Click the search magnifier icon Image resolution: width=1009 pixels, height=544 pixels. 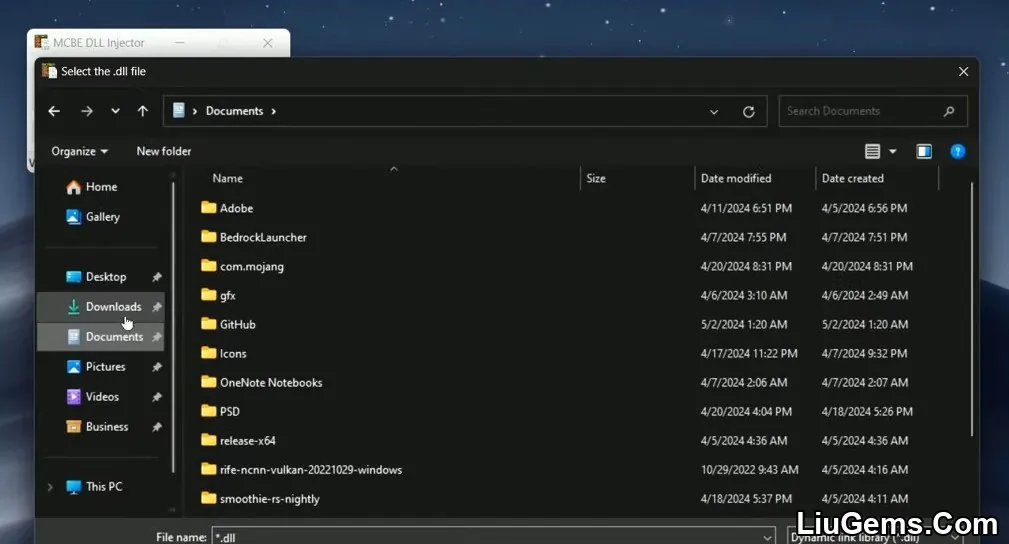[x=949, y=111]
